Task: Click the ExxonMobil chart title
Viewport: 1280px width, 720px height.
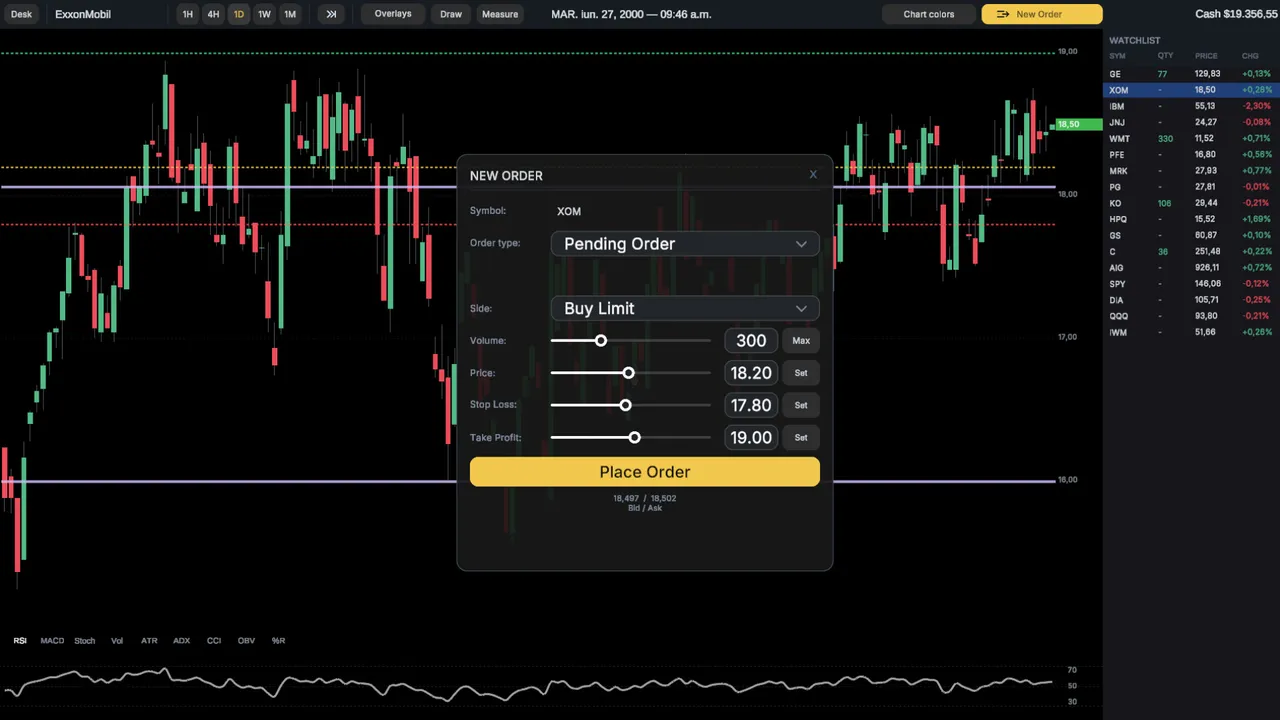Action: pyautogui.click(x=83, y=14)
